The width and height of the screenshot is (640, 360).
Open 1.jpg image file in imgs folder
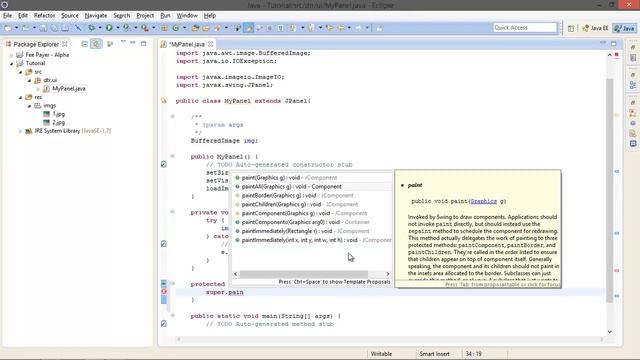pyautogui.click(x=58, y=114)
